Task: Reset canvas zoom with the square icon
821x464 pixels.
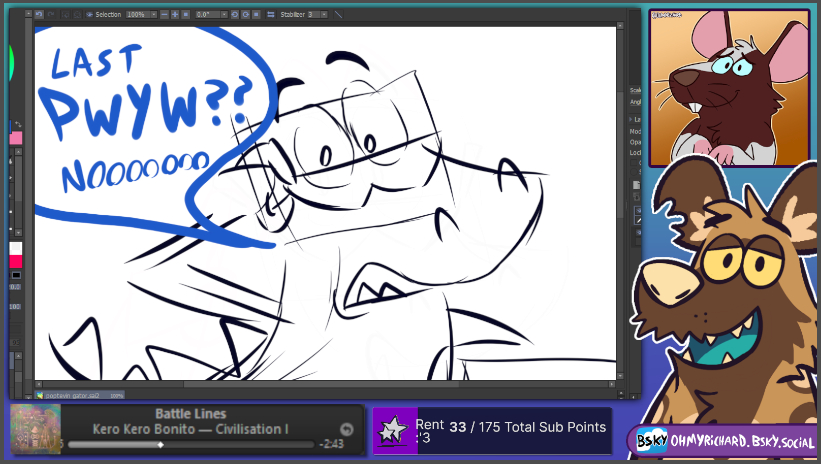Action: click(187, 15)
